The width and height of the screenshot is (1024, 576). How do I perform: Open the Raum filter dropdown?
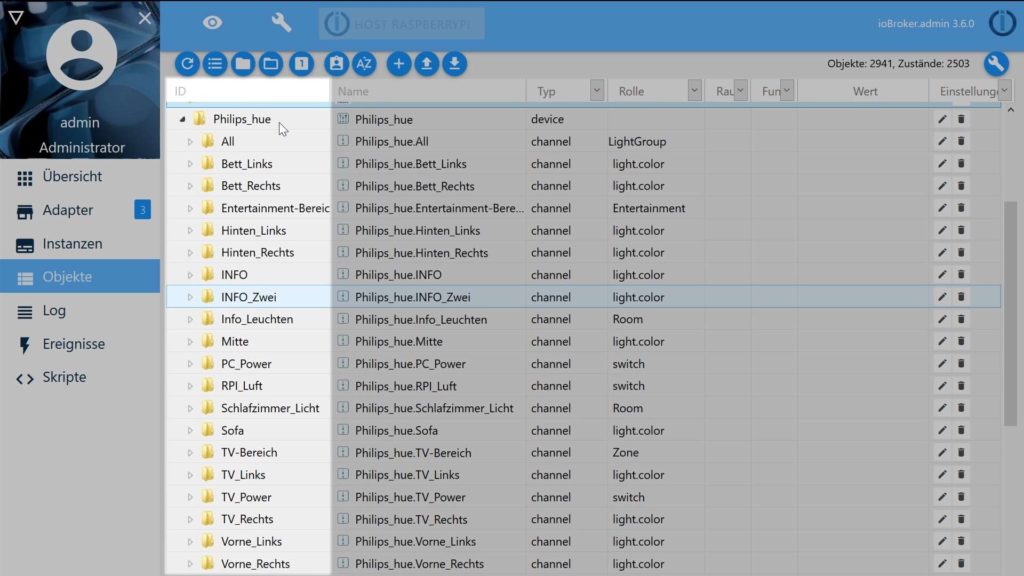pos(740,91)
